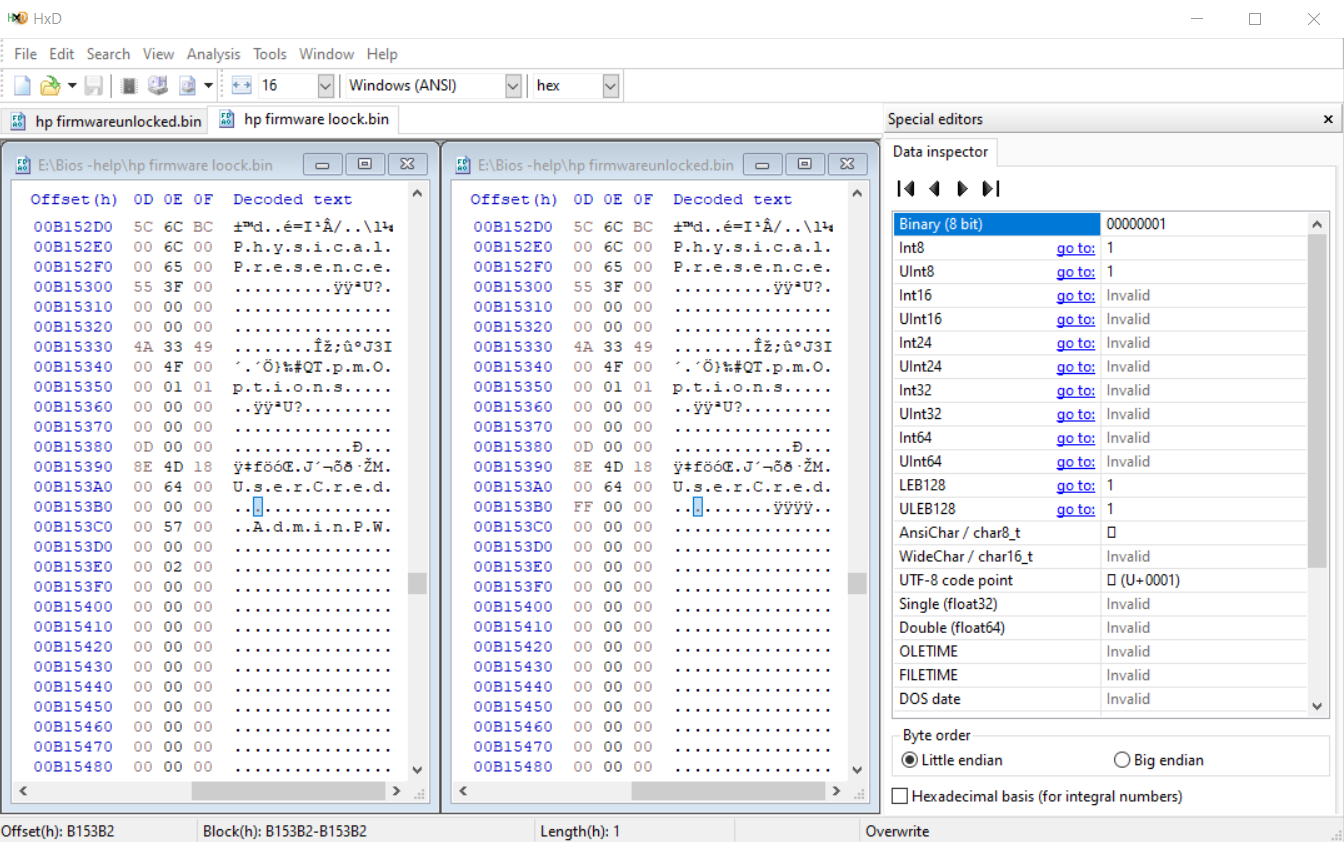Select Little endian byte order
The height and width of the screenshot is (842, 1344).
pos(909,760)
